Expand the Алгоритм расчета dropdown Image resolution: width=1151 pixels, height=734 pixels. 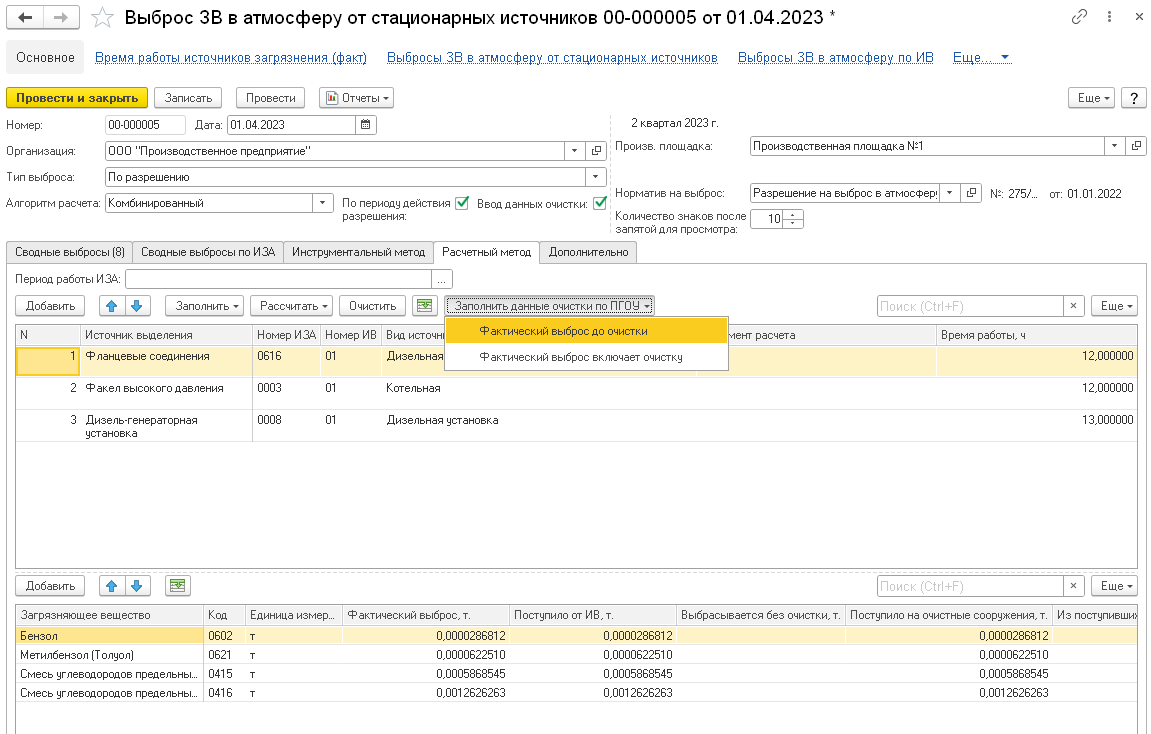pos(323,203)
